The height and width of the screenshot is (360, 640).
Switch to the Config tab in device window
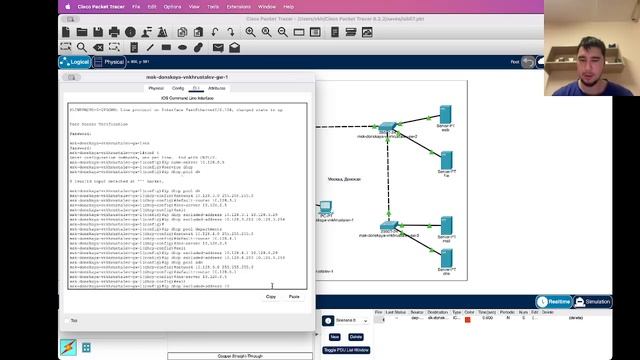point(178,88)
